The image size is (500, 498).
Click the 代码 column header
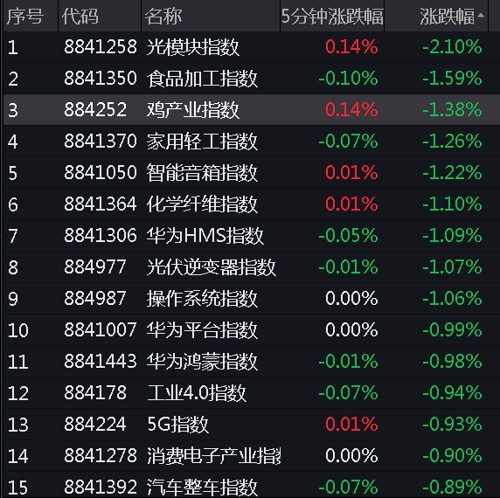pyautogui.click(x=80, y=16)
